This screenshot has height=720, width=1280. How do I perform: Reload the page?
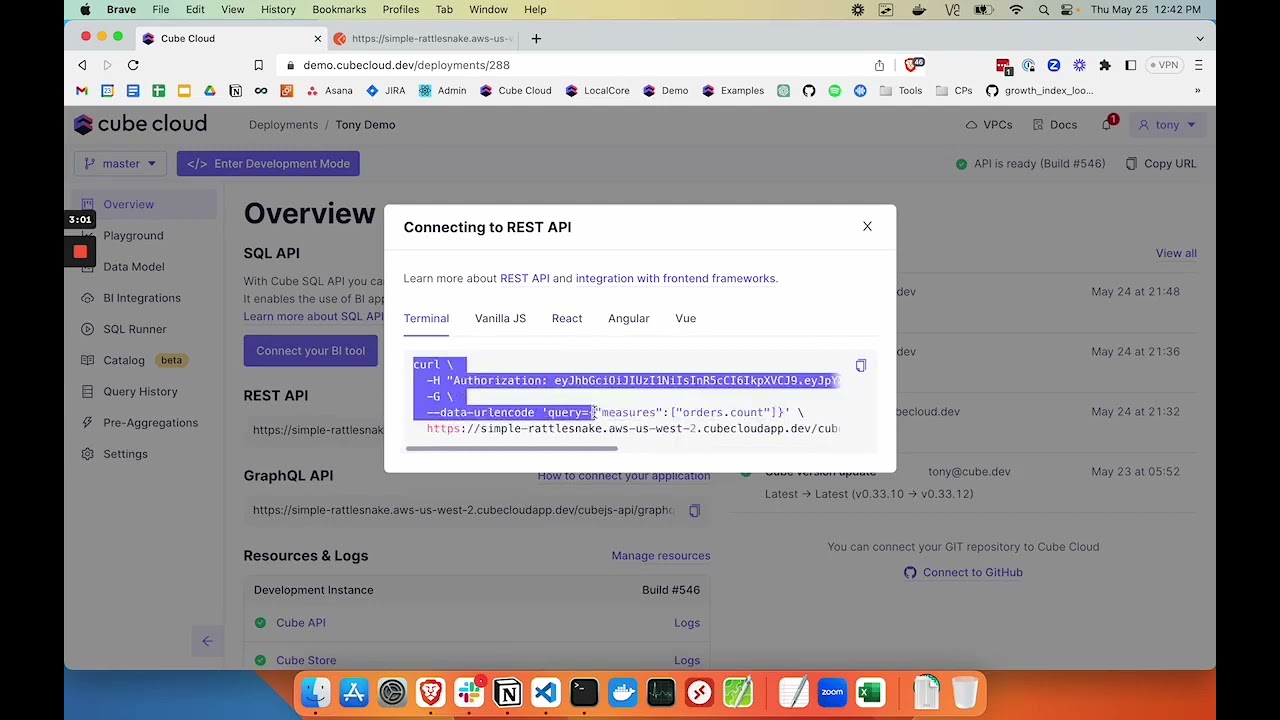[133, 65]
